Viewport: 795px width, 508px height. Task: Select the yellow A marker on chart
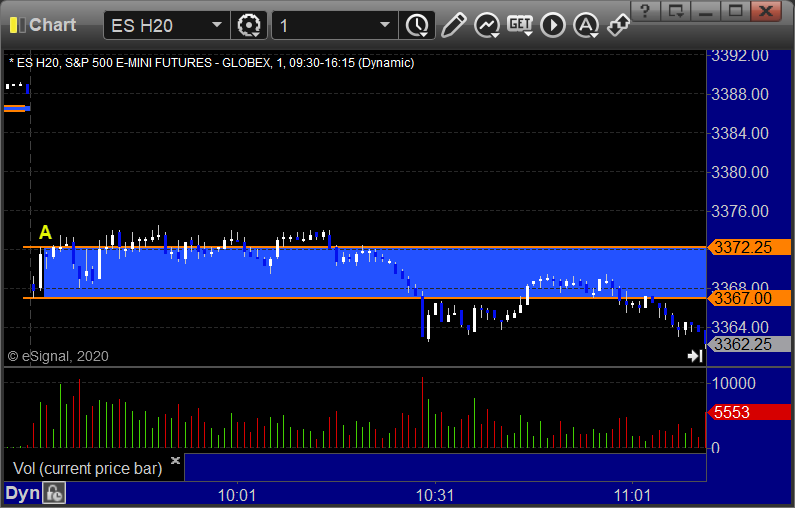pyautogui.click(x=46, y=232)
